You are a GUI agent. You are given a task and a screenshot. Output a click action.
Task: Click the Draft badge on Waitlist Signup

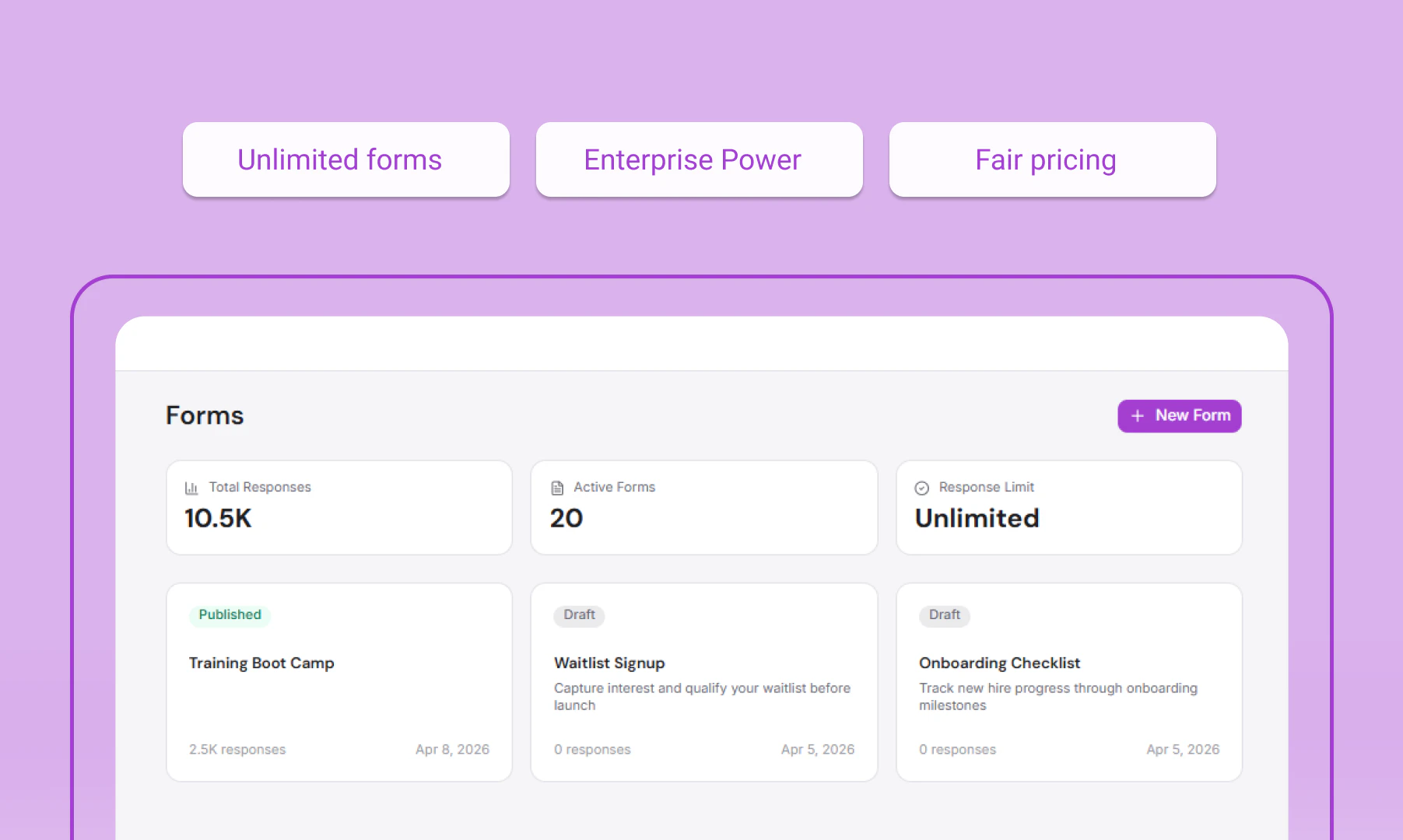(578, 616)
